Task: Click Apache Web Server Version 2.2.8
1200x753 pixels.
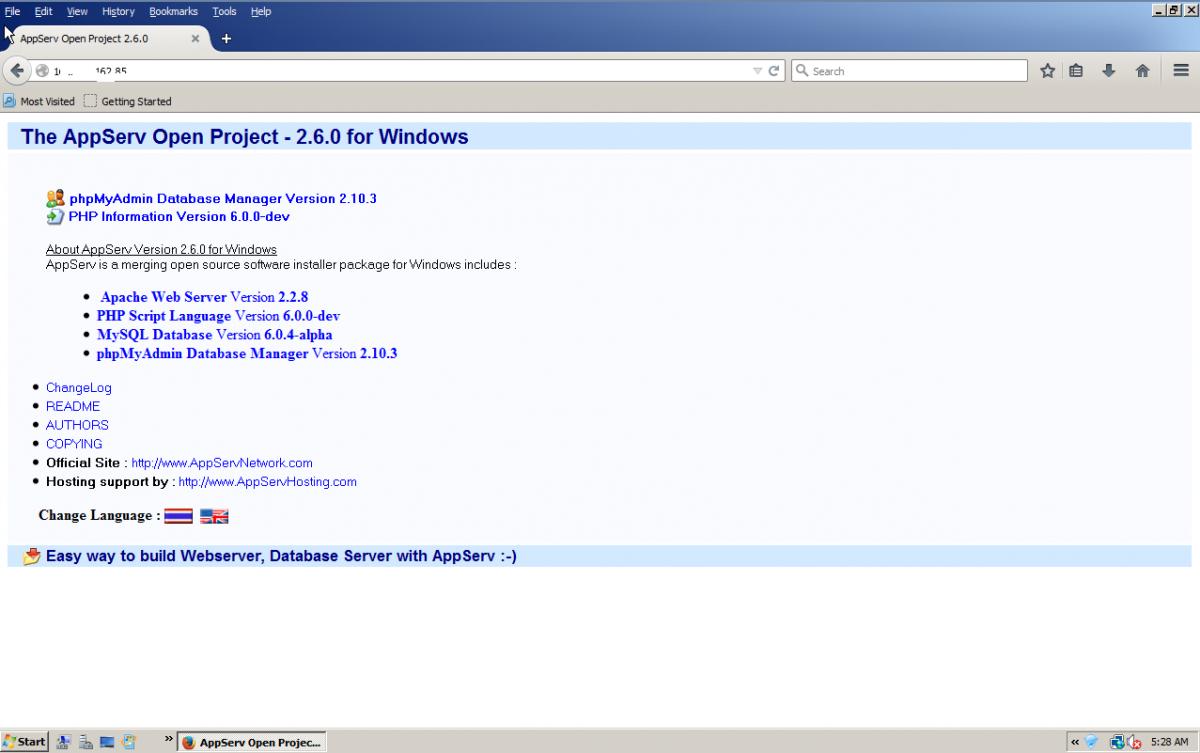Action: pos(204,297)
